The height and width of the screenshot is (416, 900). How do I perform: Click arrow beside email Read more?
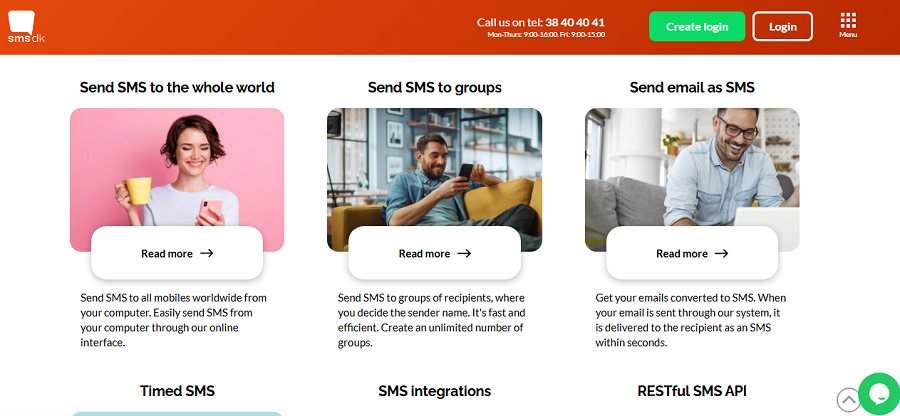click(721, 253)
